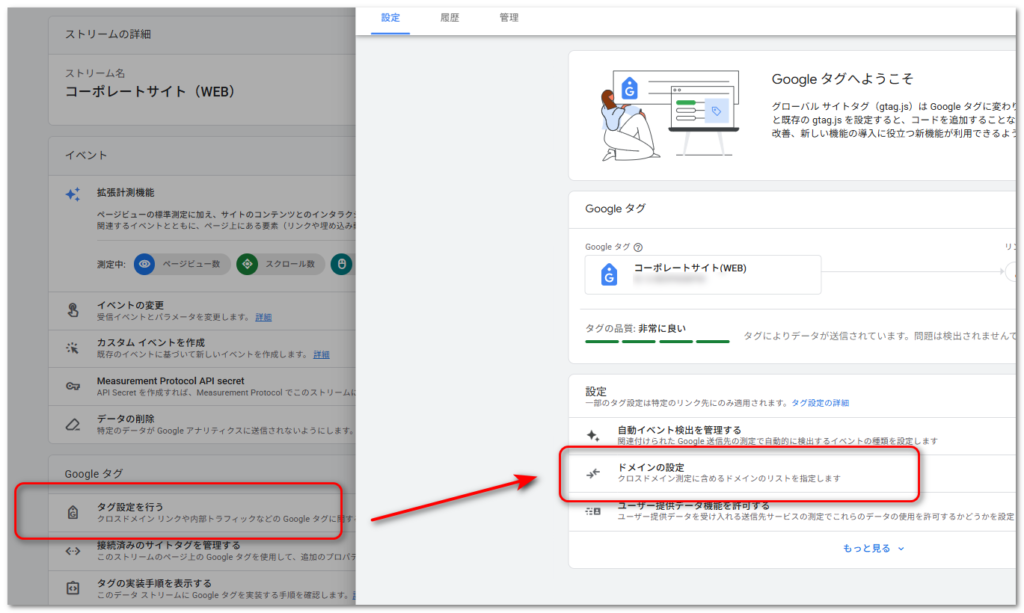
Task: Open タグの実装手順を表示する
Action: (x=202, y=588)
